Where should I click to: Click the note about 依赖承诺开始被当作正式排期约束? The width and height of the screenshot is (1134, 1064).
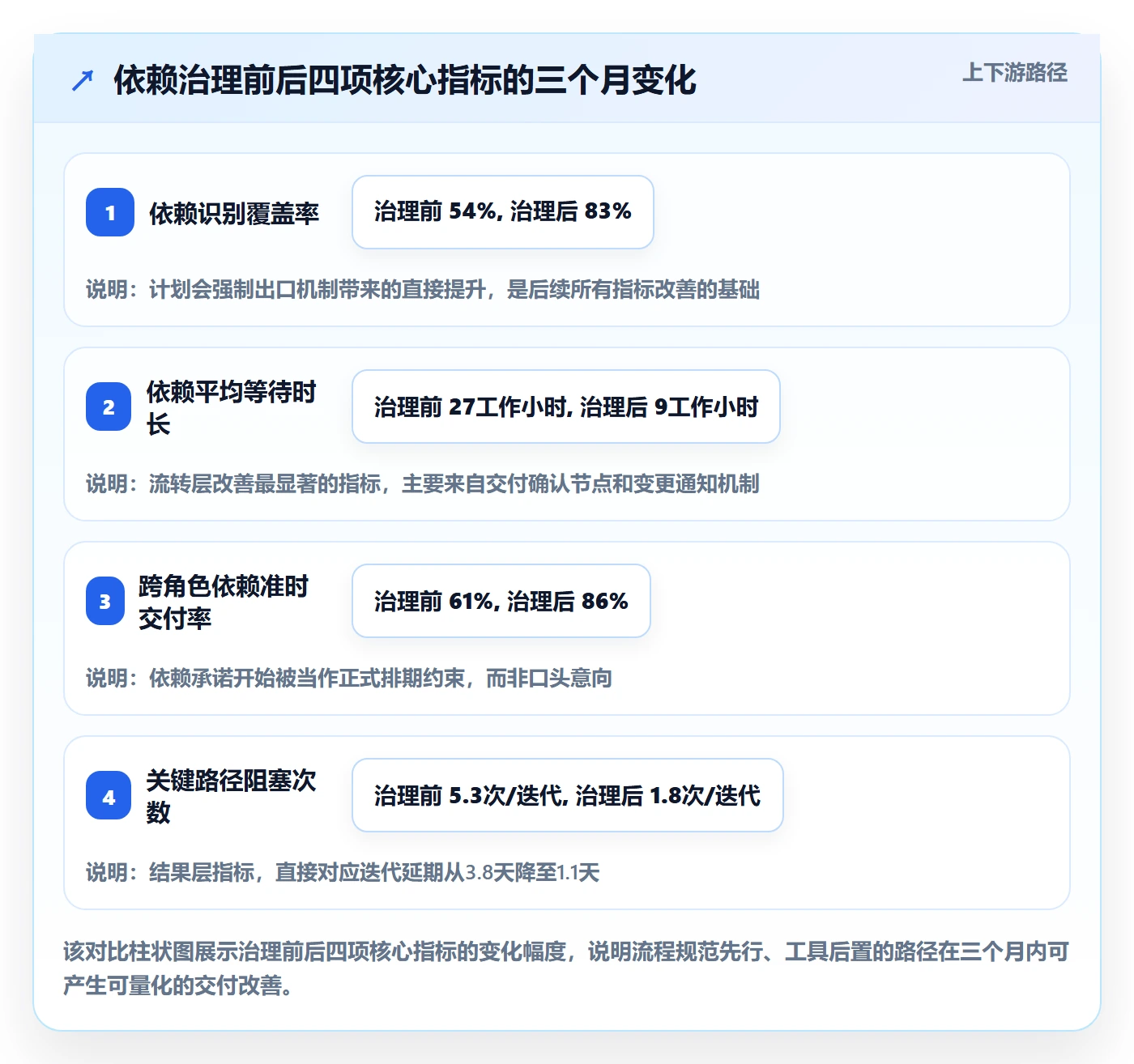pos(349,678)
